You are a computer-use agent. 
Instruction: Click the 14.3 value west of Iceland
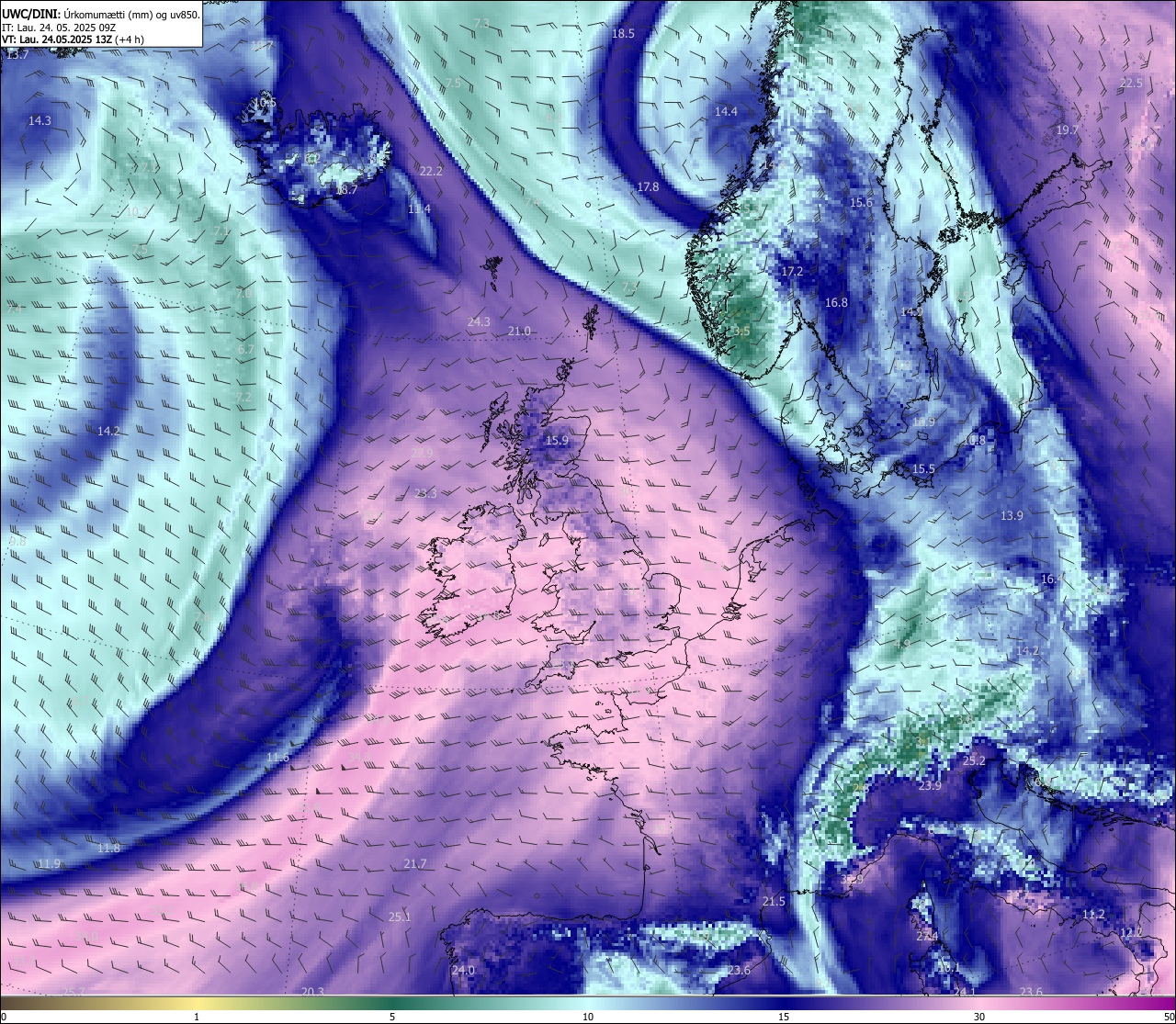point(40,120)
